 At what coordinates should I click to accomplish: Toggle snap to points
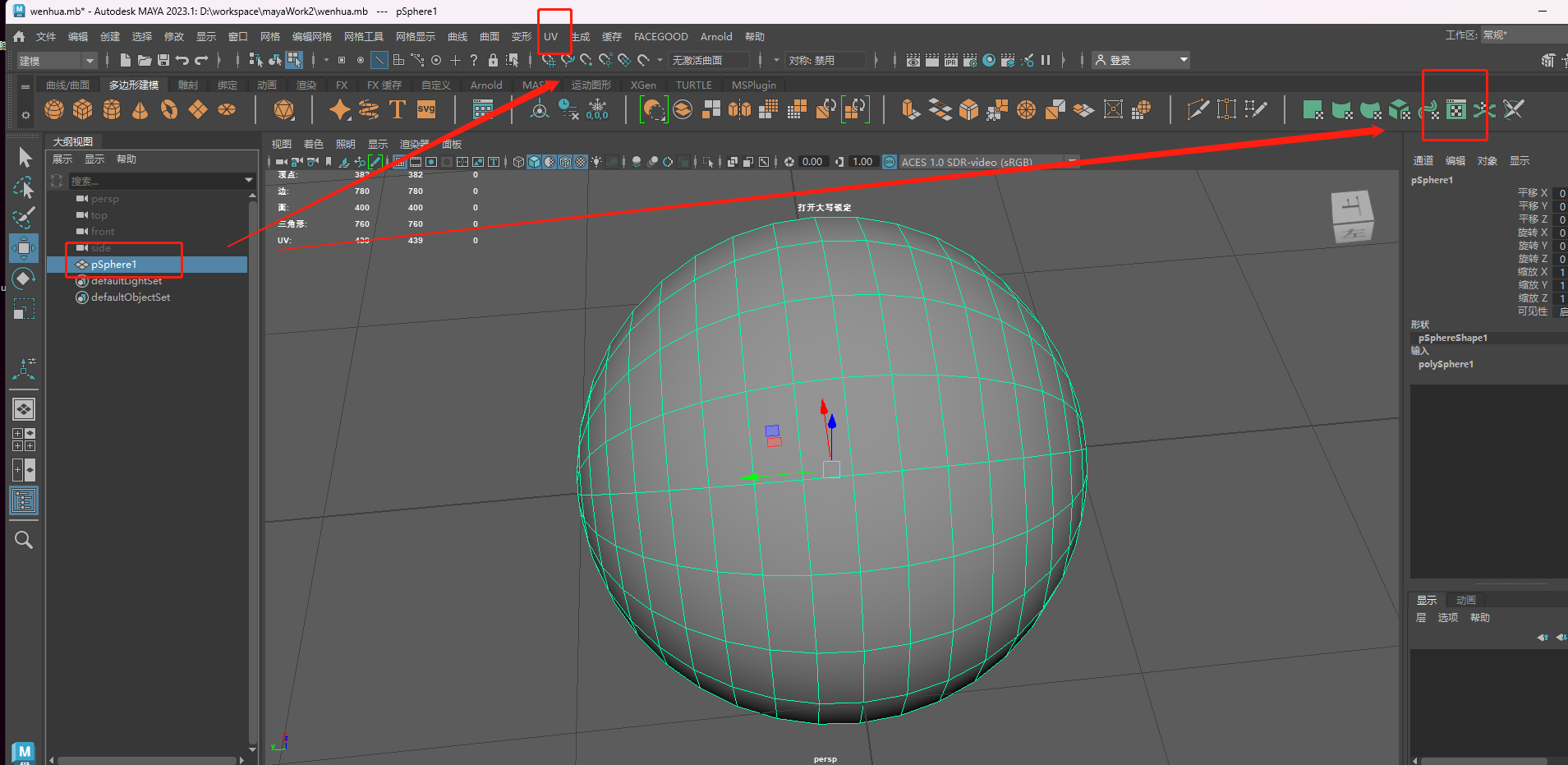click(586, 60)
